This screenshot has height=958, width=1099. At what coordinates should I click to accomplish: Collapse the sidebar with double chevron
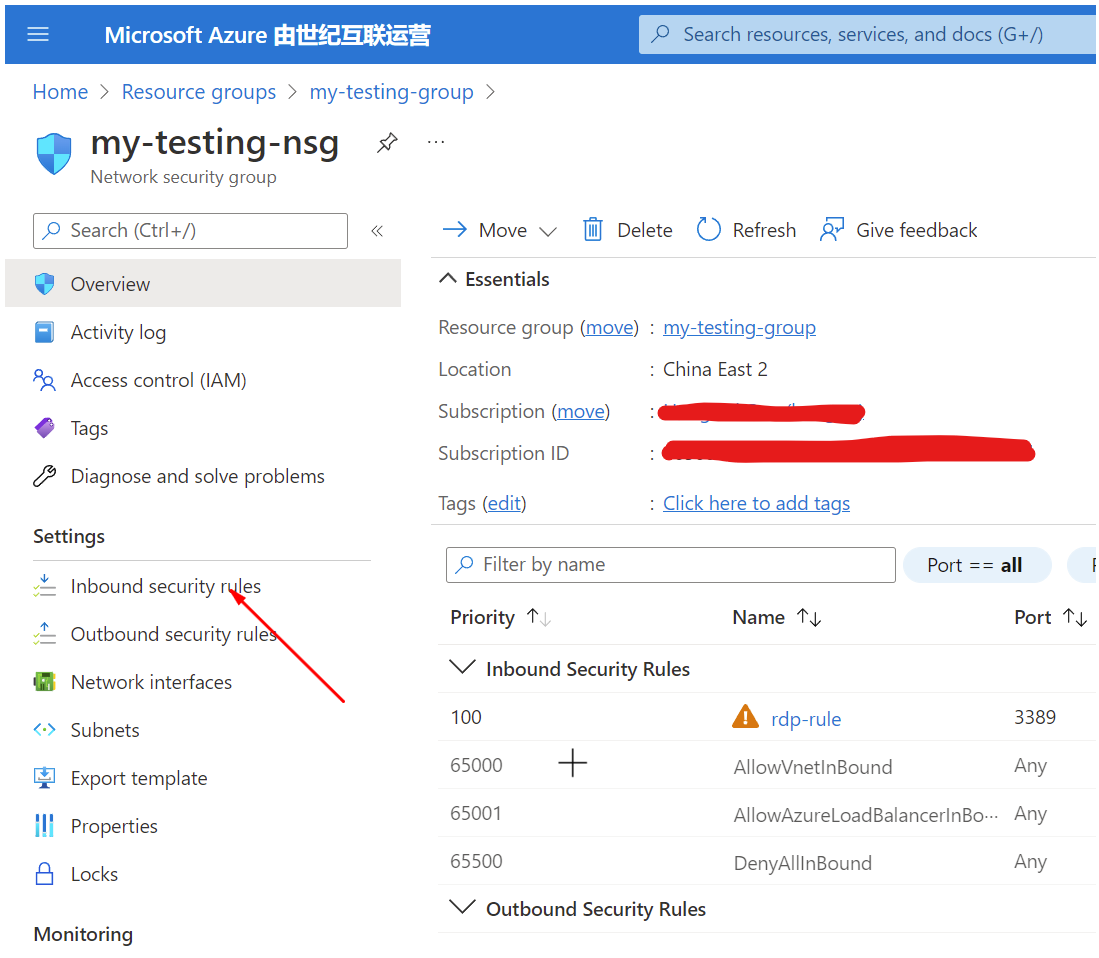[377, 231]
